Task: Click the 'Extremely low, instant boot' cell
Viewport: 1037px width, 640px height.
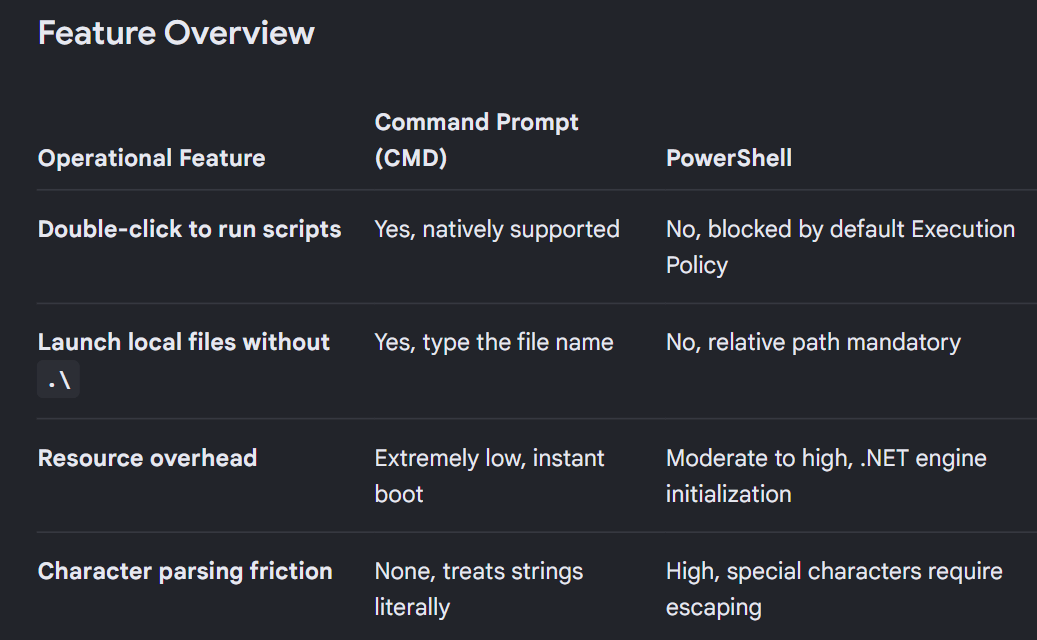Action: (489, 476)
